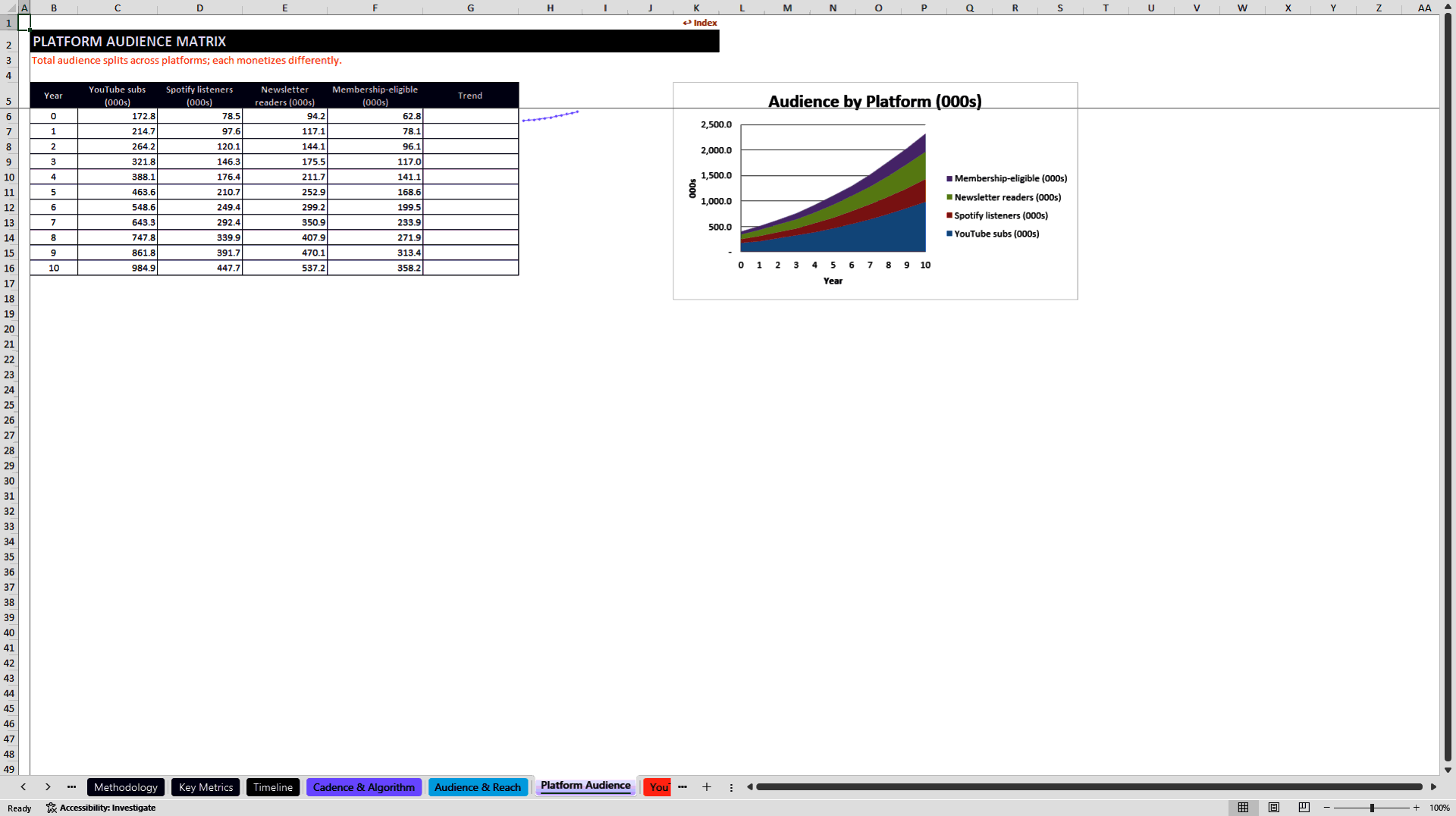
Task: Select the YouTube subs (000s) header cell
Action: [118, 96]
